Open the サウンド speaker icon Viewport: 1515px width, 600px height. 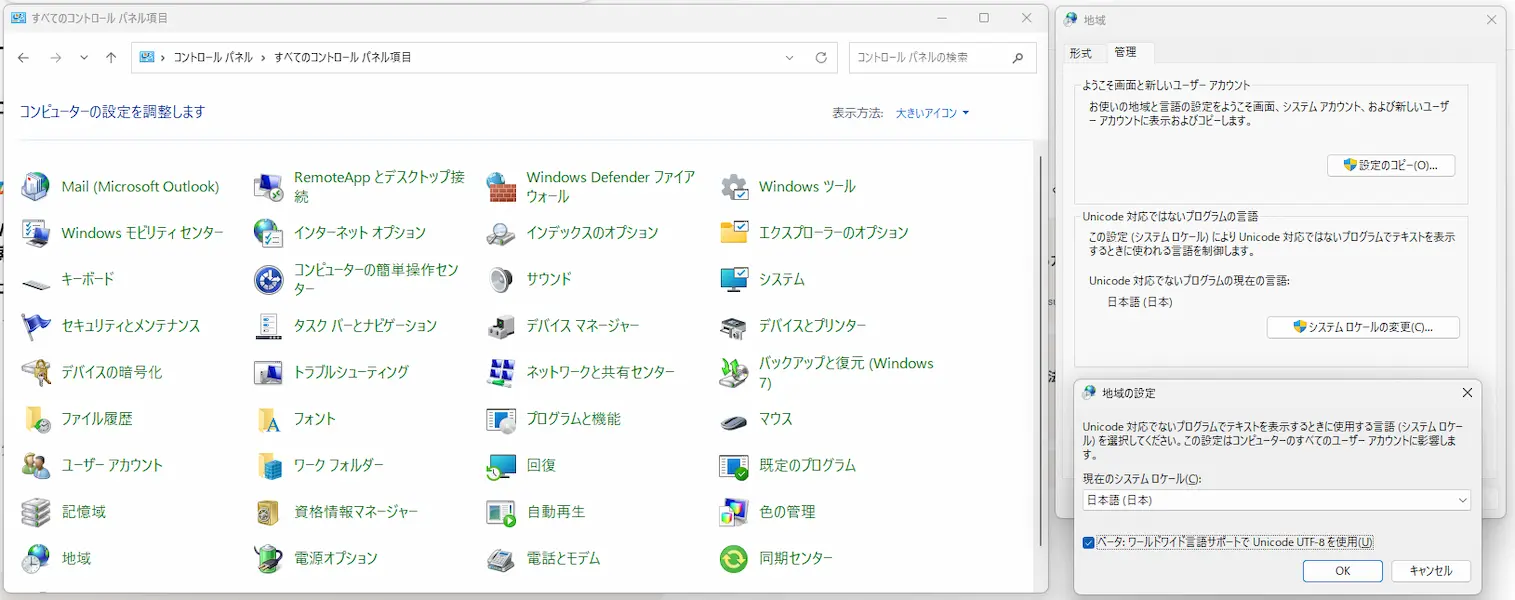point(501,279)
